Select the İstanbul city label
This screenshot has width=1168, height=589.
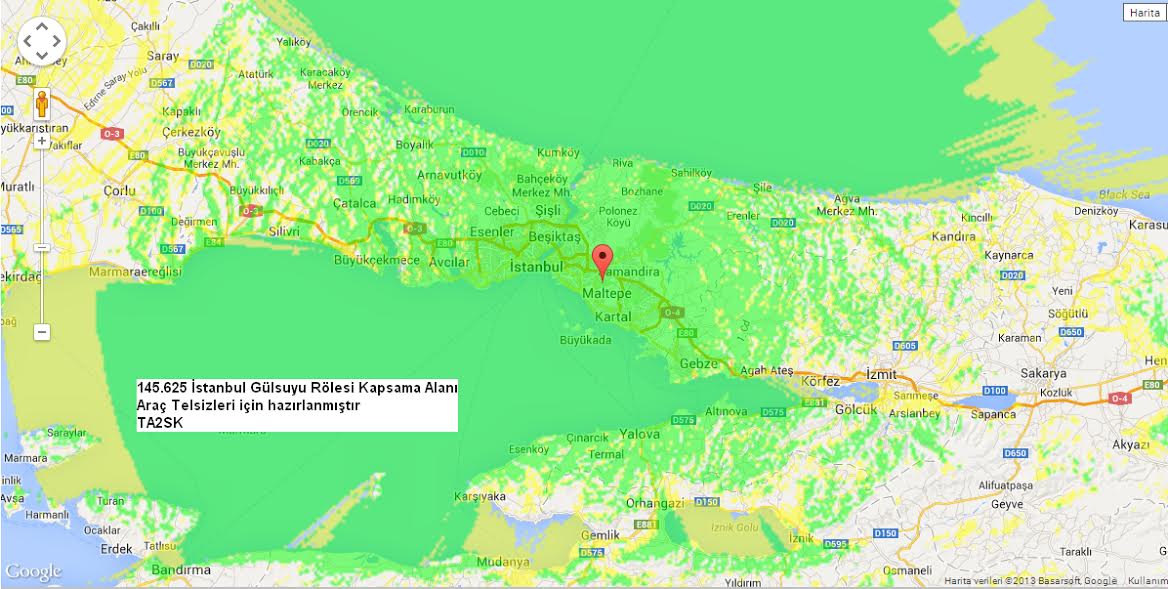coord(537,267)
